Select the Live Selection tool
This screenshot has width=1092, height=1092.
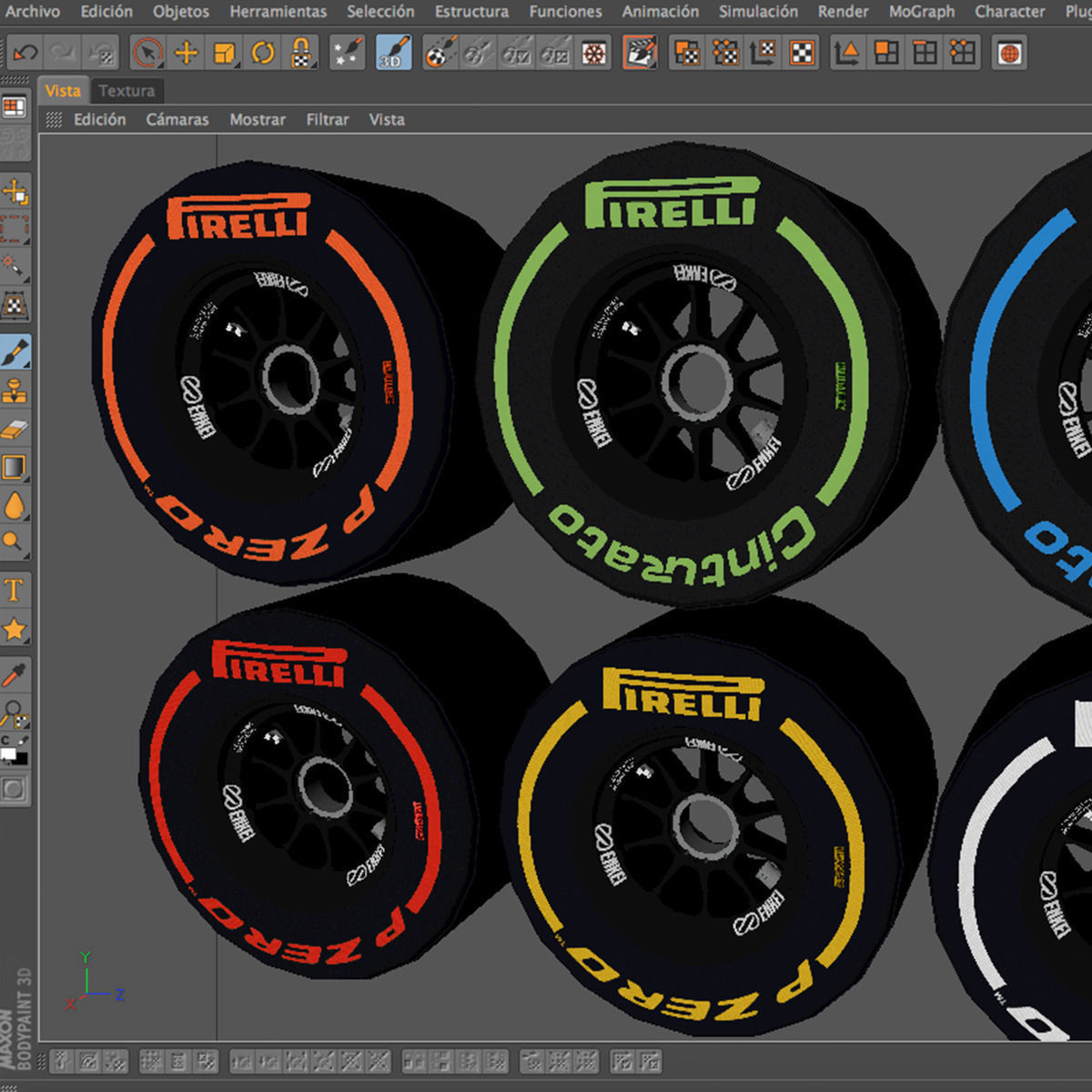(x=147, y=54)
